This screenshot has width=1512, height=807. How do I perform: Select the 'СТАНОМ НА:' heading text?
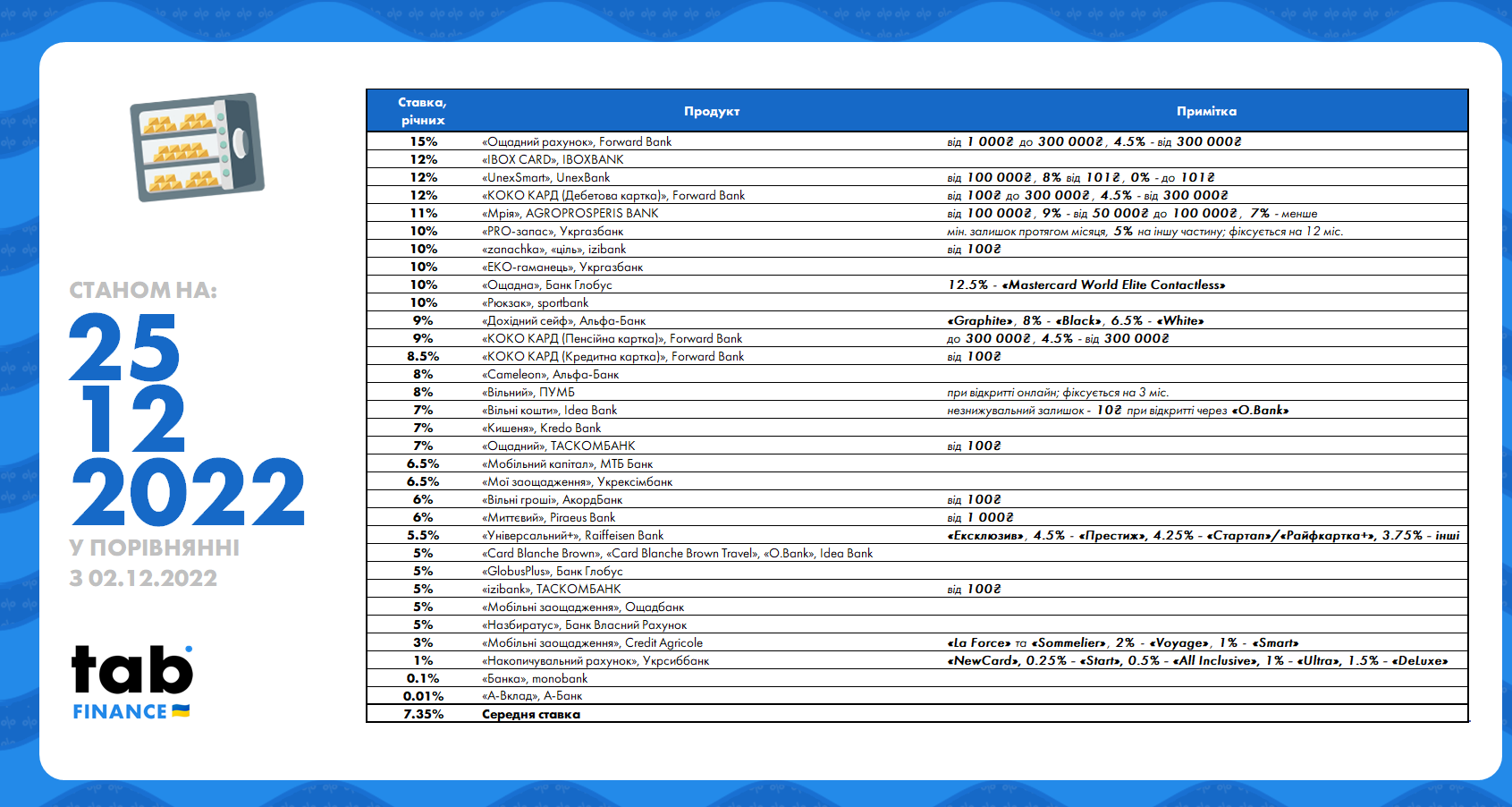pyautogui.click(x=143, y=290)
